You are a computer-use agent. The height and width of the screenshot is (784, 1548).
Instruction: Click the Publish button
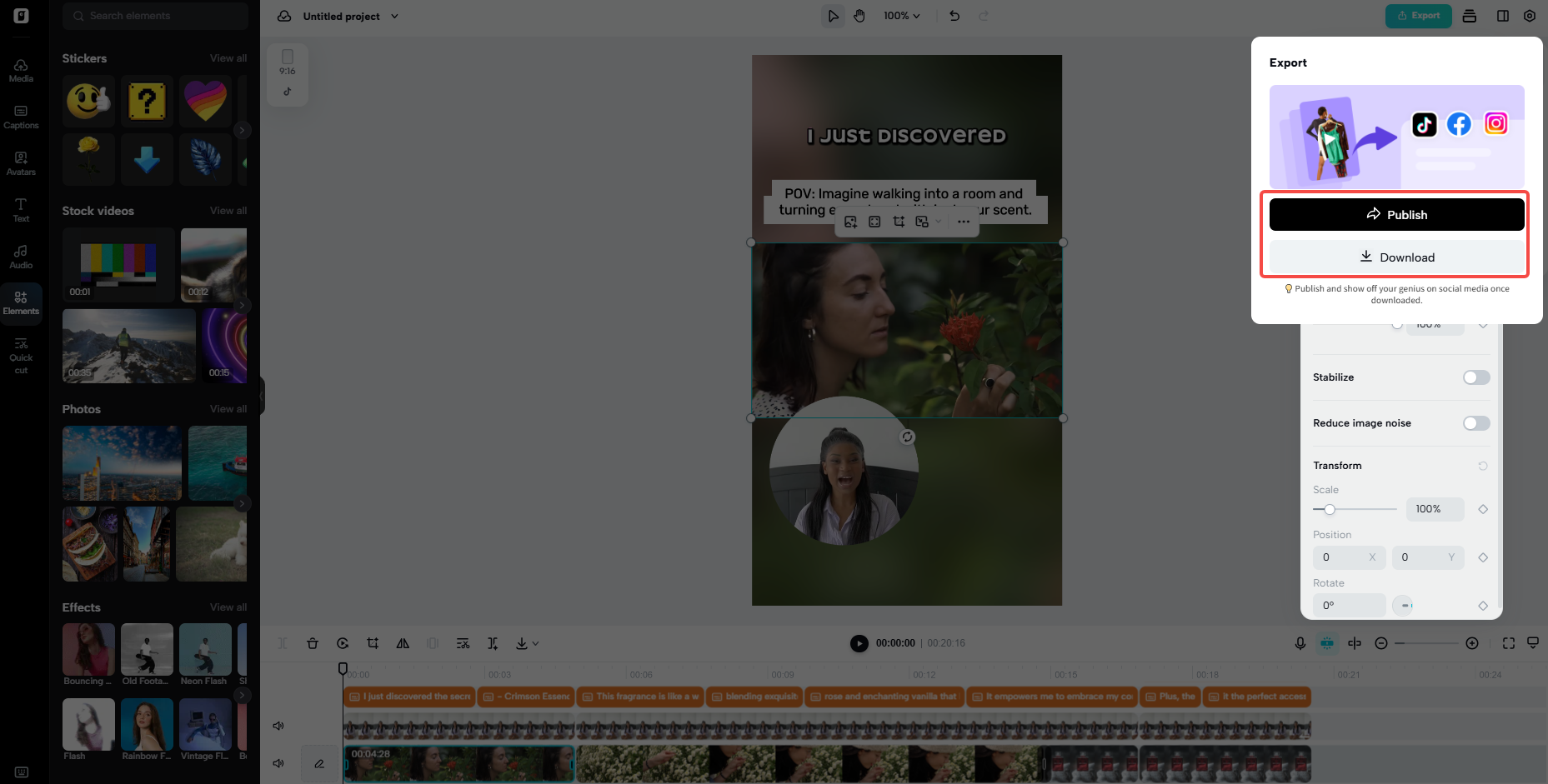pyautogui.click(x=1396, y=214)
